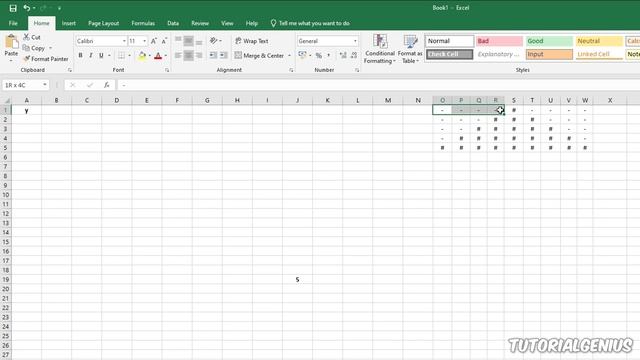Open the undo history dropdown arrow

point(34,8)
